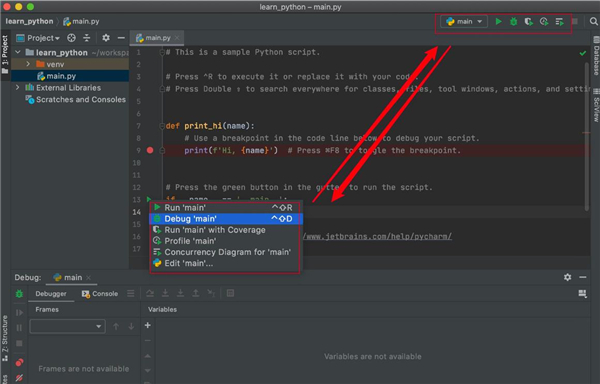Screen dimensions: 600x384
Task: Click the Profile icon in the top toolbar
Action: [544, 21]
